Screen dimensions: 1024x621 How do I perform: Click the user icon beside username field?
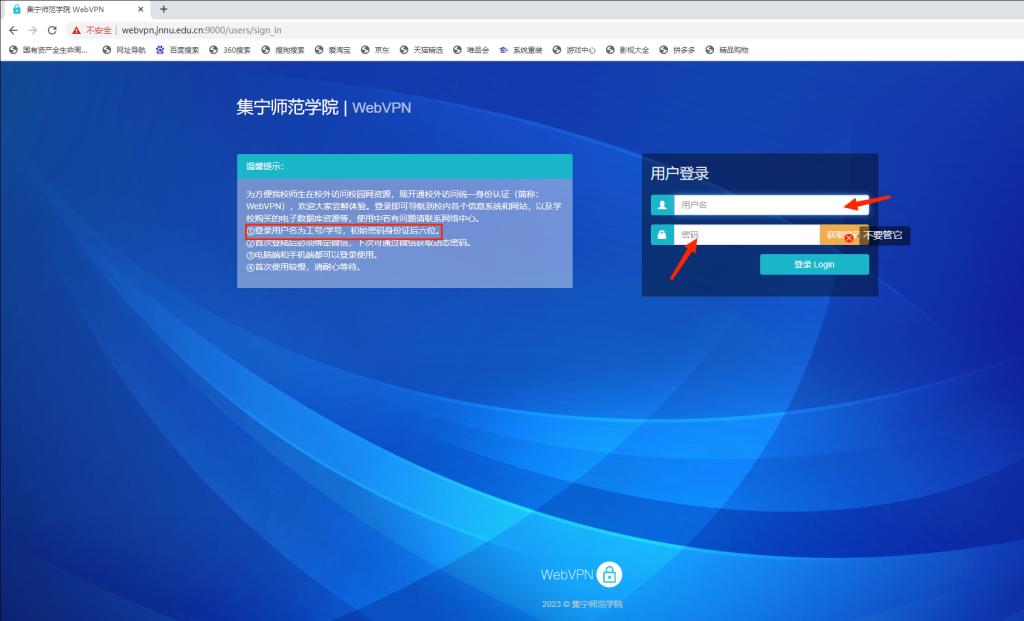coord(662,205)
